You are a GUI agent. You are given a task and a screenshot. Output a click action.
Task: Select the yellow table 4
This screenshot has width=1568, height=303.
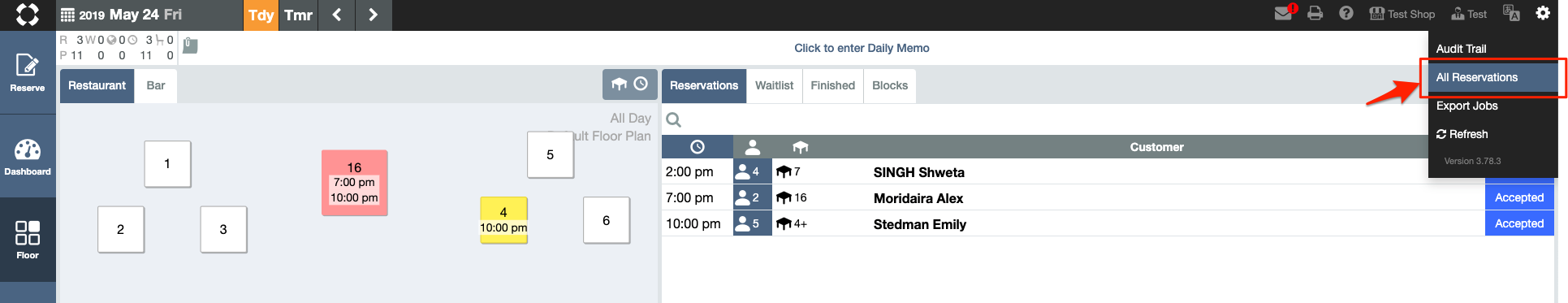pos(503,220)
